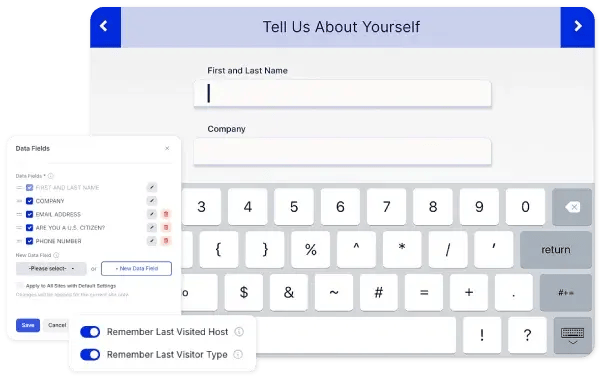Tap the question mark key
600x376 pixels.
[x=527, y=335]
